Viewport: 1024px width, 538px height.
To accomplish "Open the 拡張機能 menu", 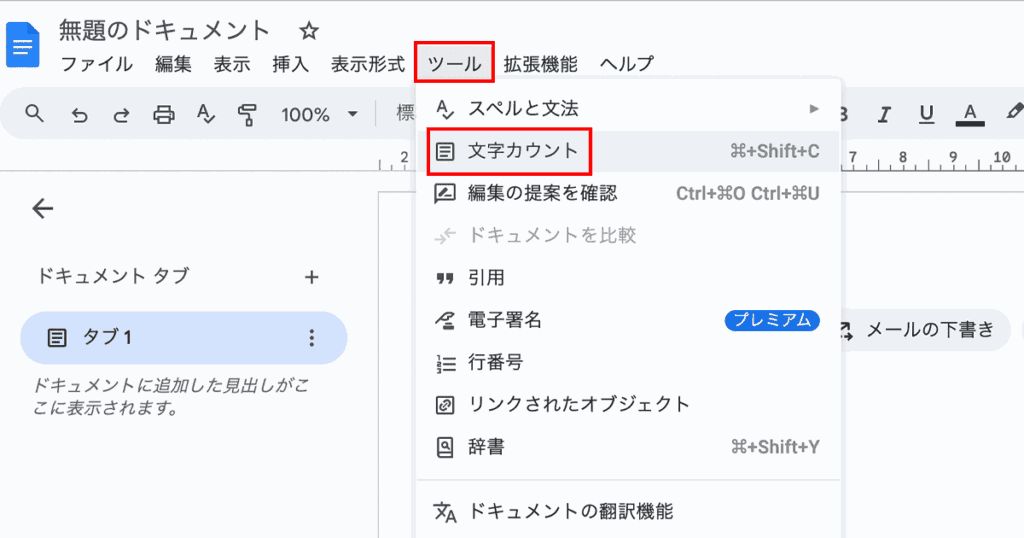I will click(540, 64).
